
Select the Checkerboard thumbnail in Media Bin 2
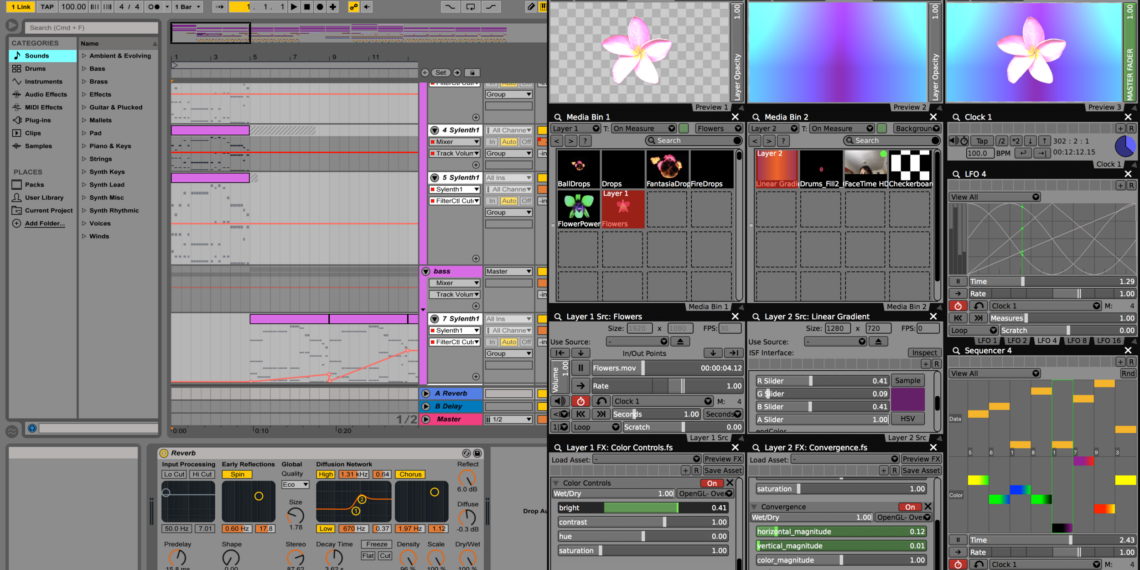(909, 168)
